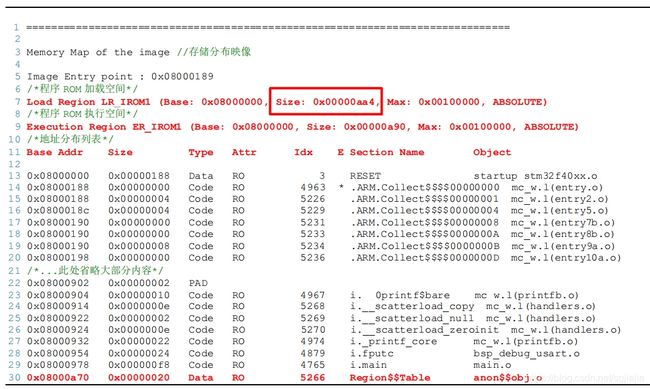Select anon$$obj.o object
650x389 pixels.
[508, 378]
